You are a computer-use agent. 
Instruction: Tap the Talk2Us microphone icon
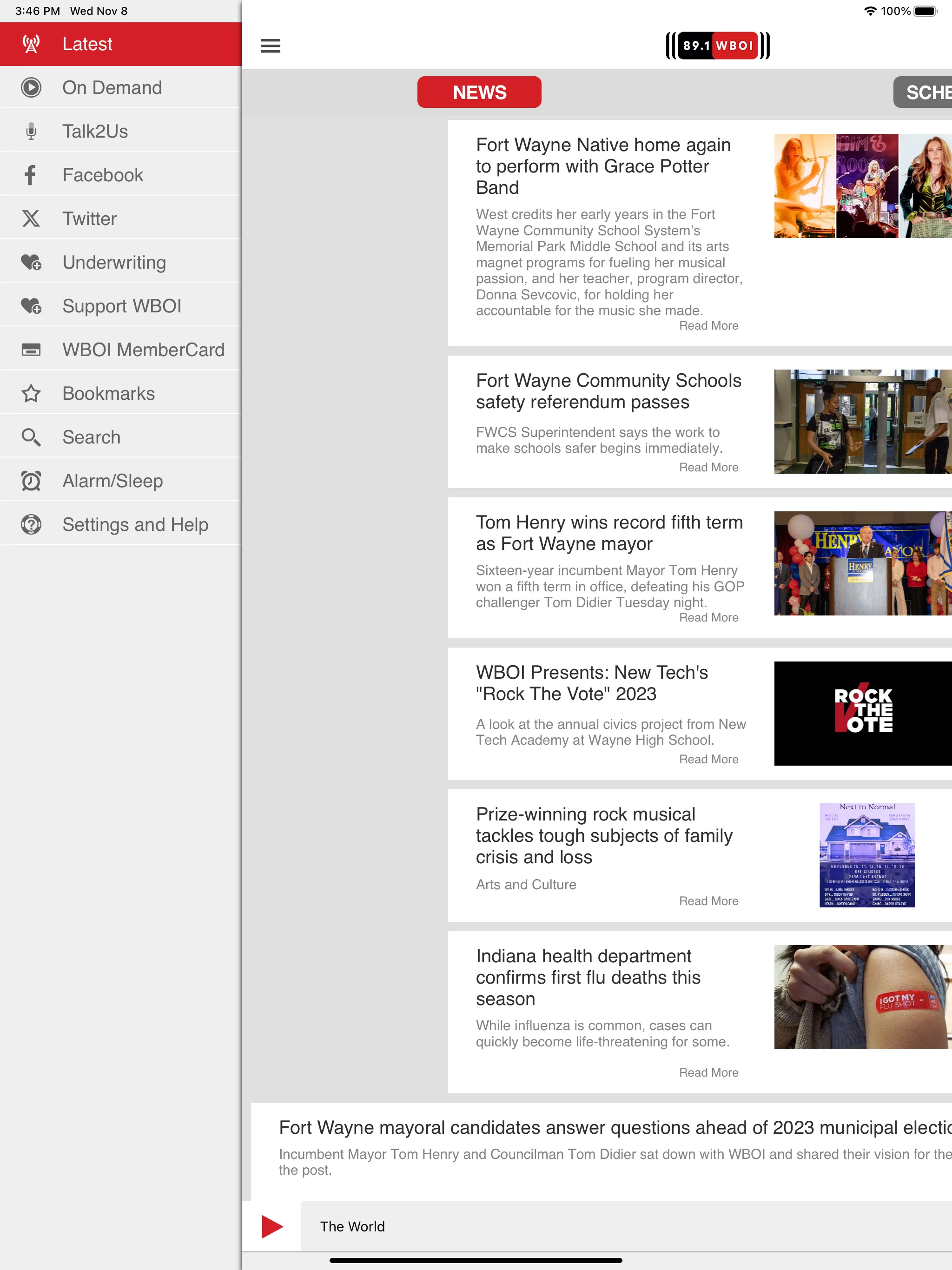coord(31,131)
